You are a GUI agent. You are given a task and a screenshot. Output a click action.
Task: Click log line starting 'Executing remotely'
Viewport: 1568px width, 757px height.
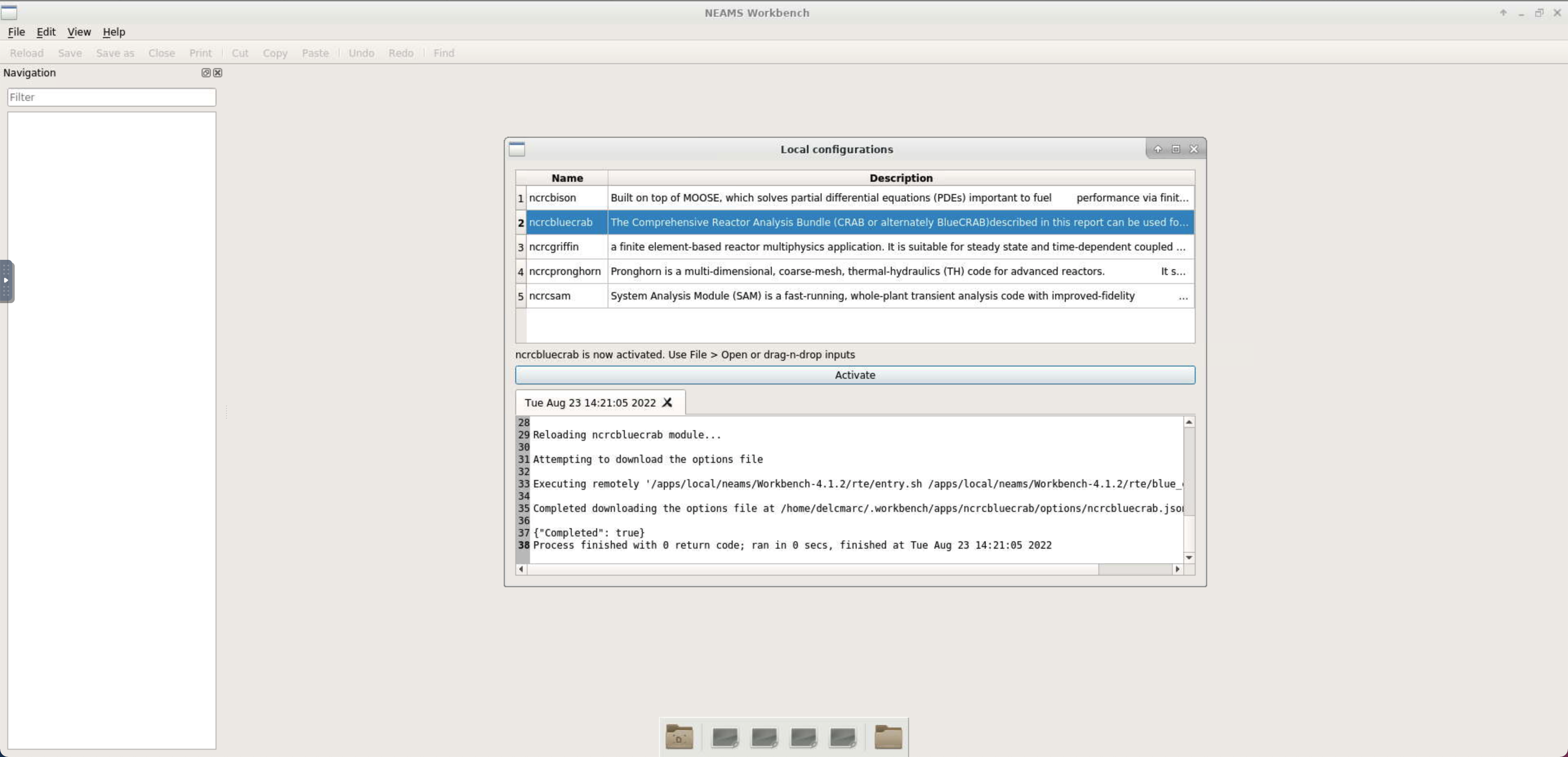tap(857, 484)
